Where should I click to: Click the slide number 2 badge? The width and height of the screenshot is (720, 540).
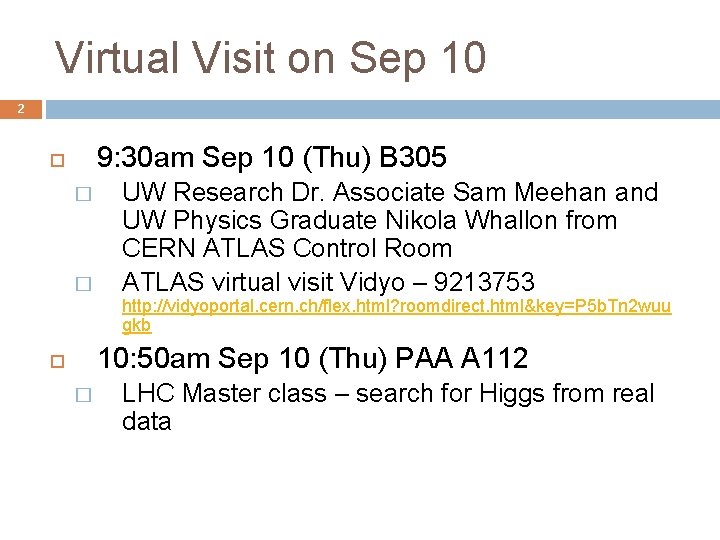(20, 108)
